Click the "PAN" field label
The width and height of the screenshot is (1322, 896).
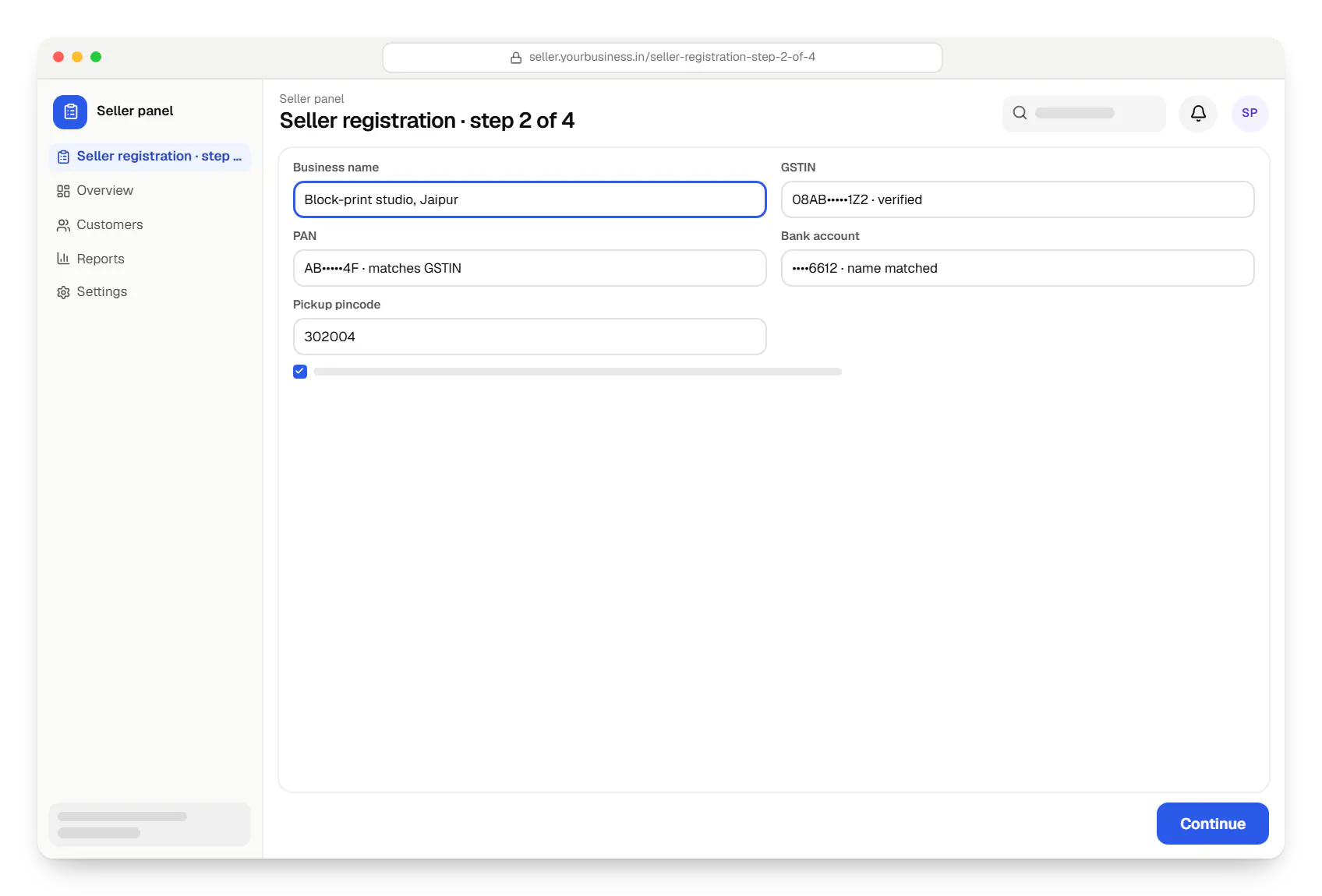(x=305, y=236)
